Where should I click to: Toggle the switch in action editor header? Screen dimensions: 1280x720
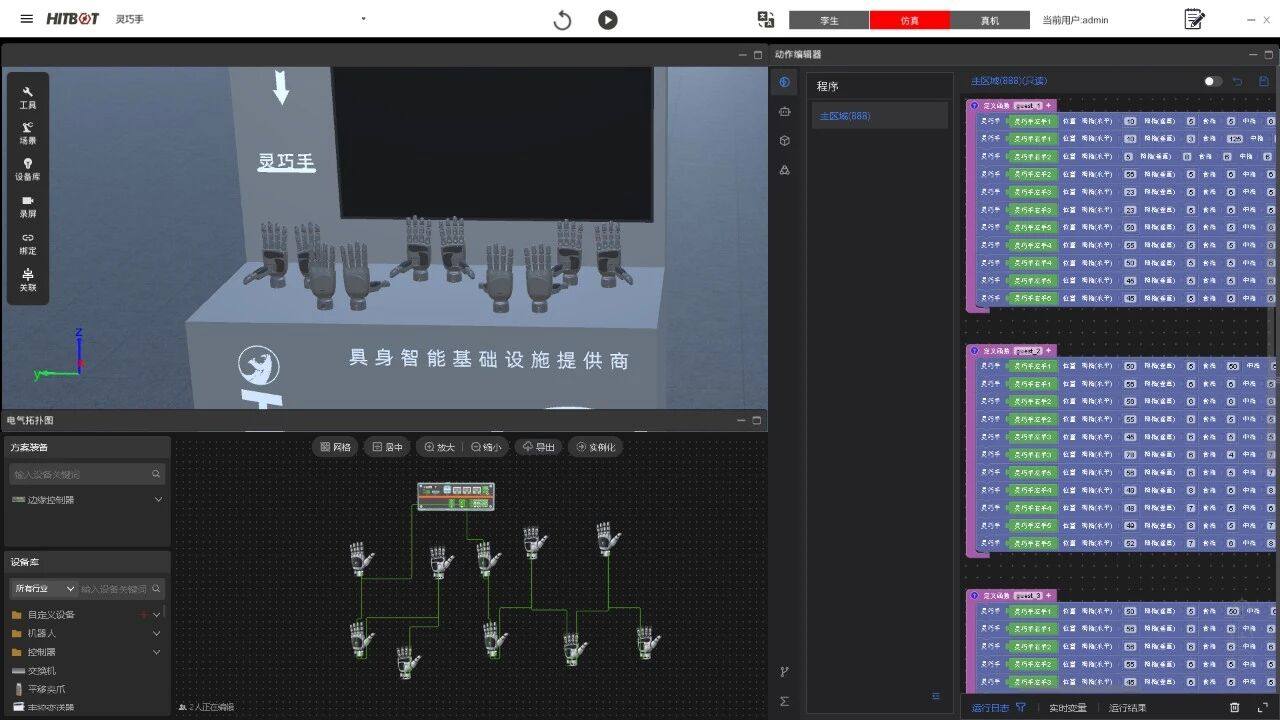1212,81
